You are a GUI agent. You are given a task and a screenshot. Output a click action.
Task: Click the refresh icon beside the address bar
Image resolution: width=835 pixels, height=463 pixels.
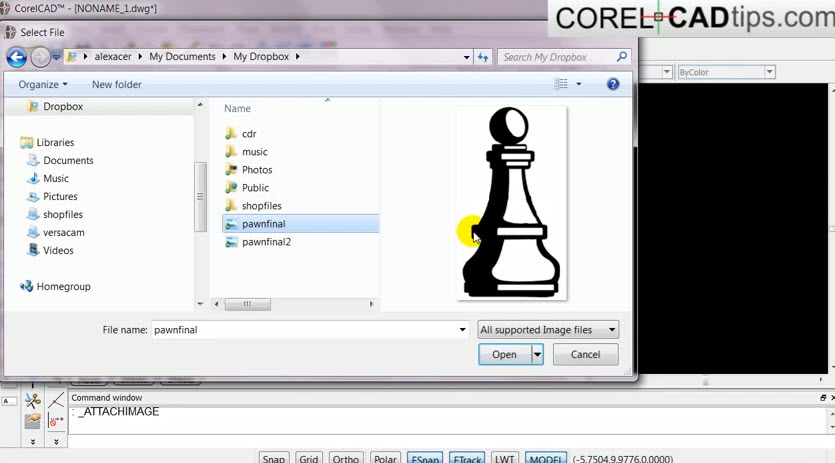(x=483, y=57)
